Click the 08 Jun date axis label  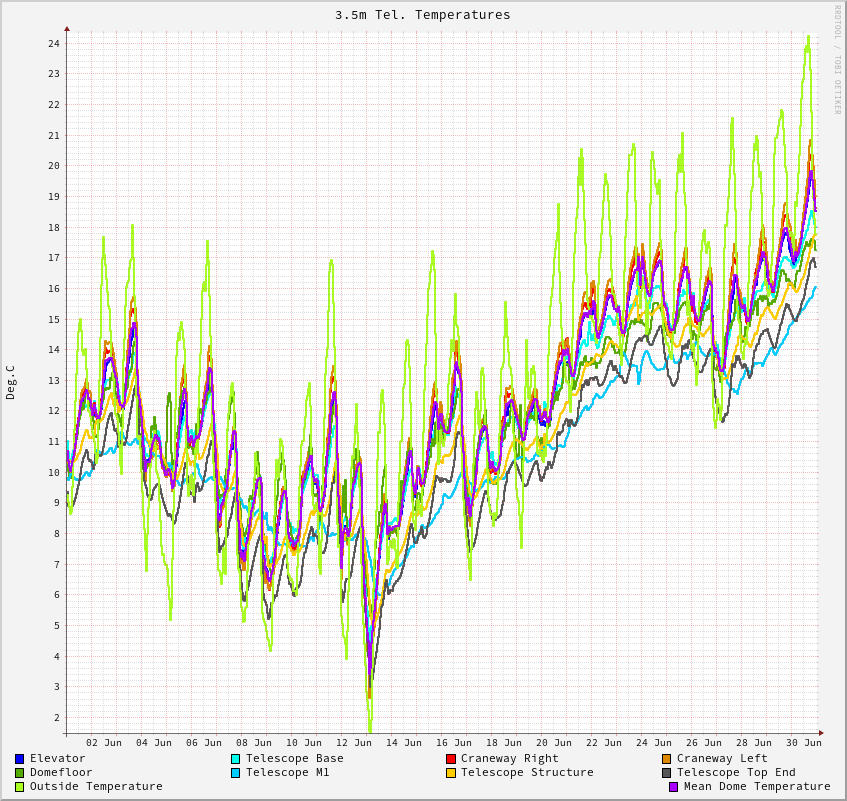click(x=254, y=743)
